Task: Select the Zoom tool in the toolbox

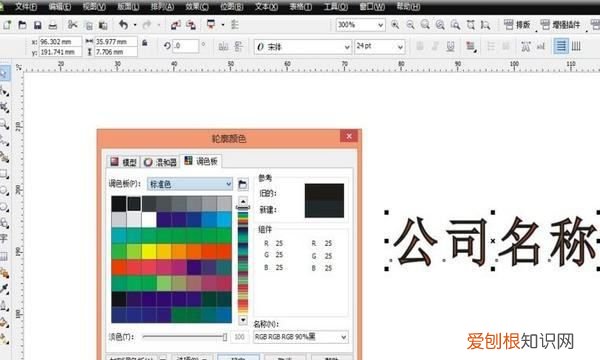Action: pos(4,124)
